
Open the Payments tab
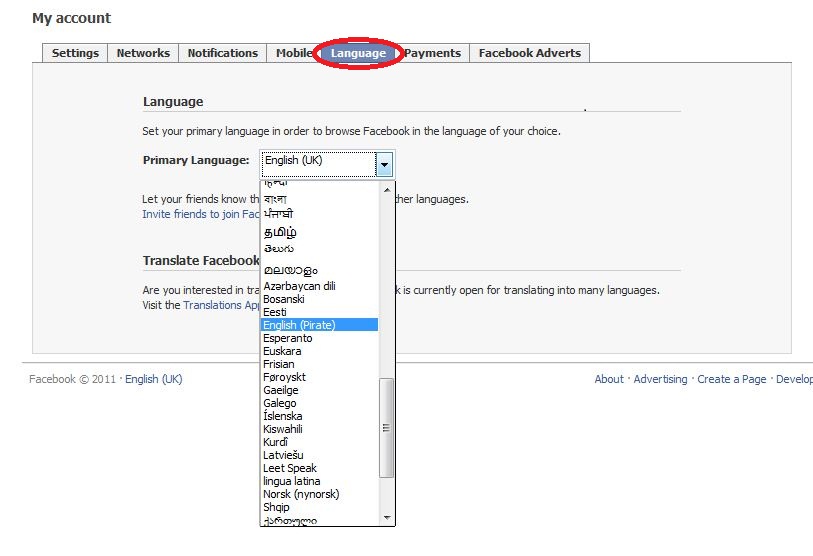[432, 53]
